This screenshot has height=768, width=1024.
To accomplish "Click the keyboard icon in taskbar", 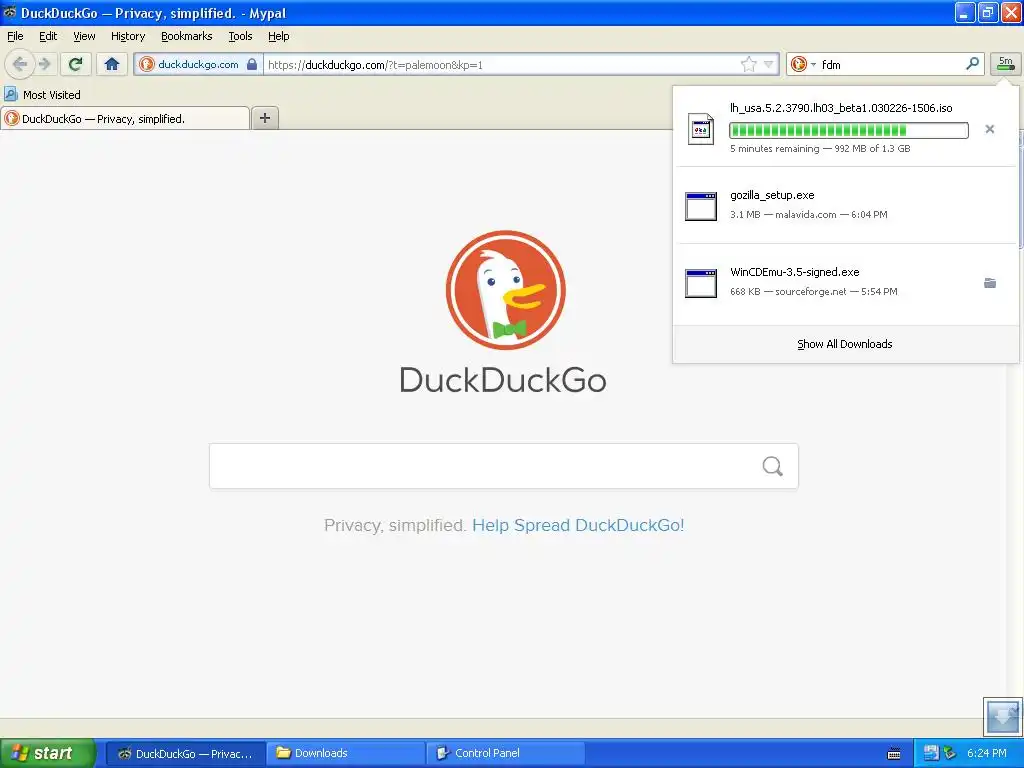I will [x=894, y=754].
